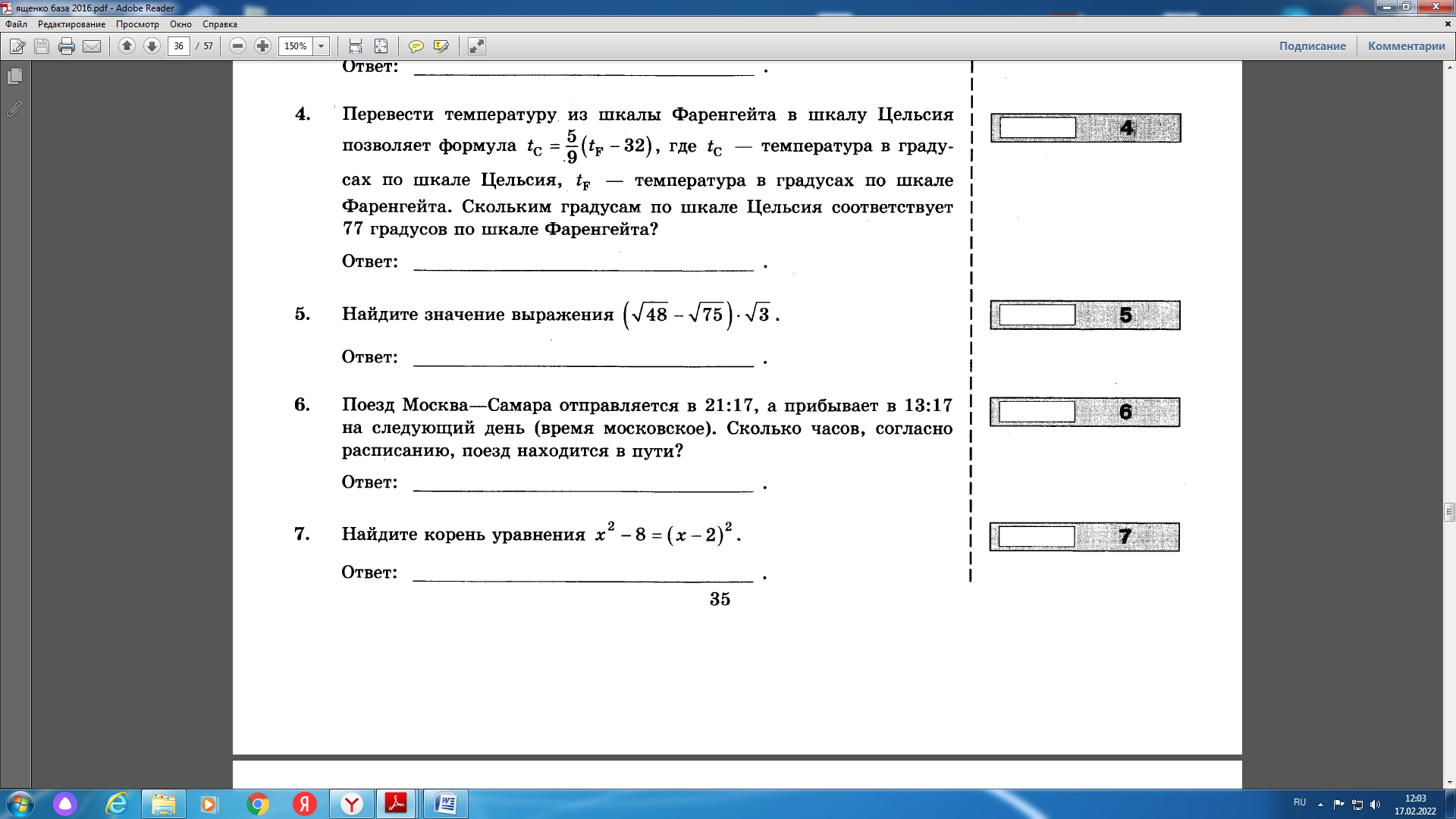
Task: Click the scrolling mode page icon
Action: tap(356, 46)
